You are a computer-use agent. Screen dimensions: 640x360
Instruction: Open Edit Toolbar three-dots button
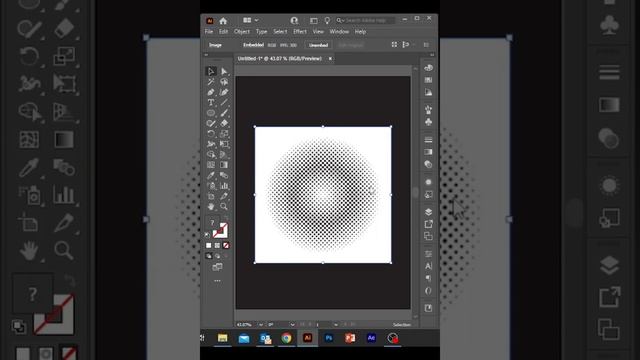[217, 281]
